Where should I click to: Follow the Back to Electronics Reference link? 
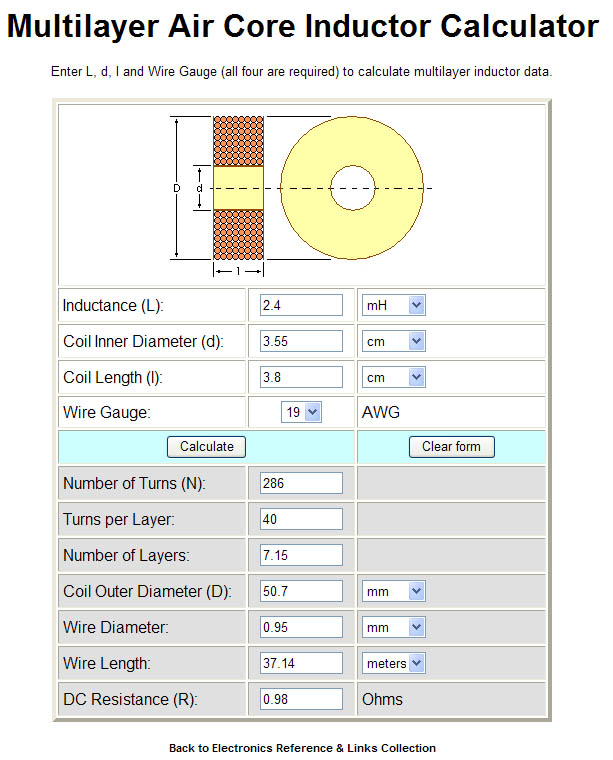coord(302,748)
